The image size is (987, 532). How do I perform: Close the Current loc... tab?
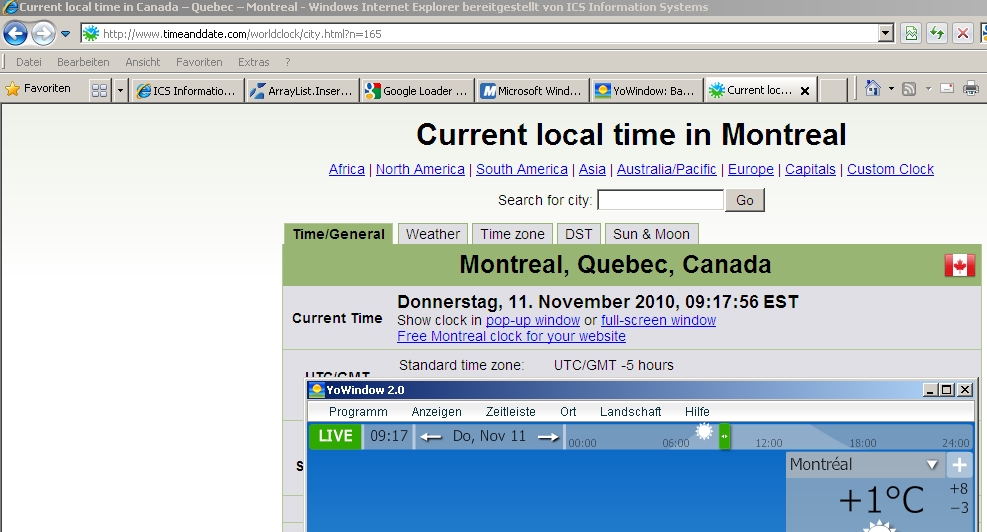pos(804,91)
